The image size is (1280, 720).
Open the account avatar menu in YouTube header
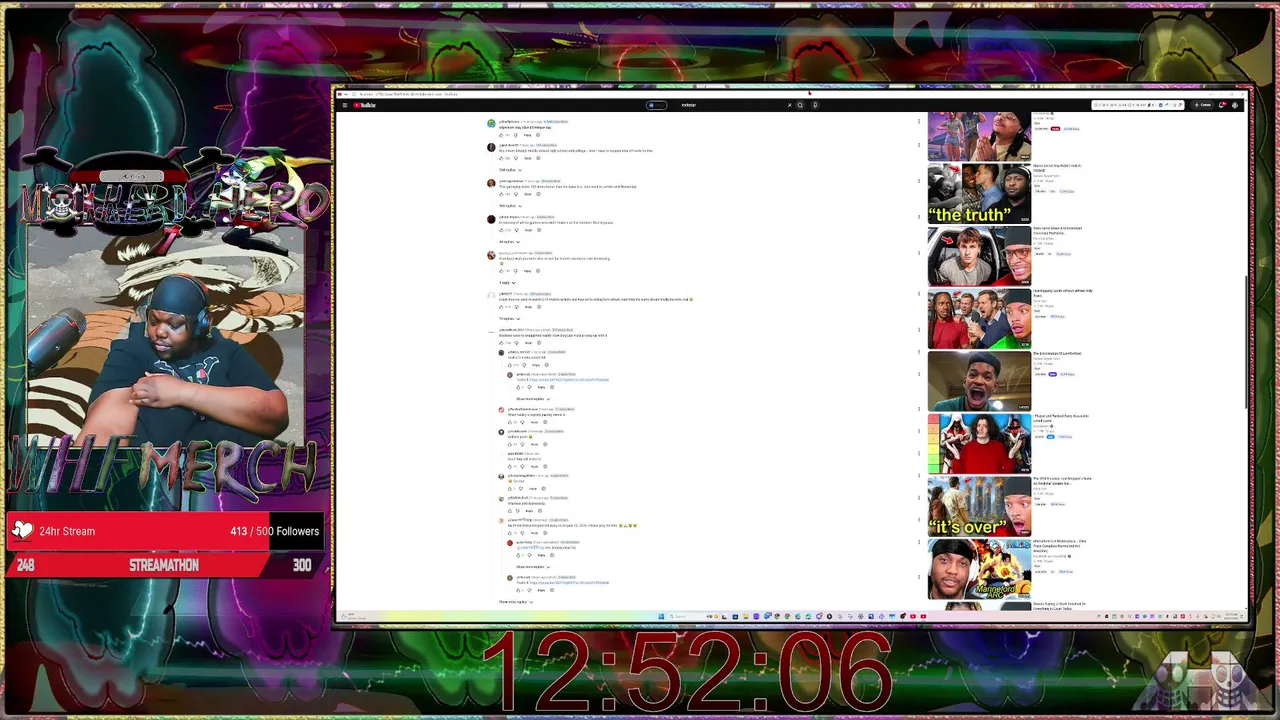[x=1236, y=105]
